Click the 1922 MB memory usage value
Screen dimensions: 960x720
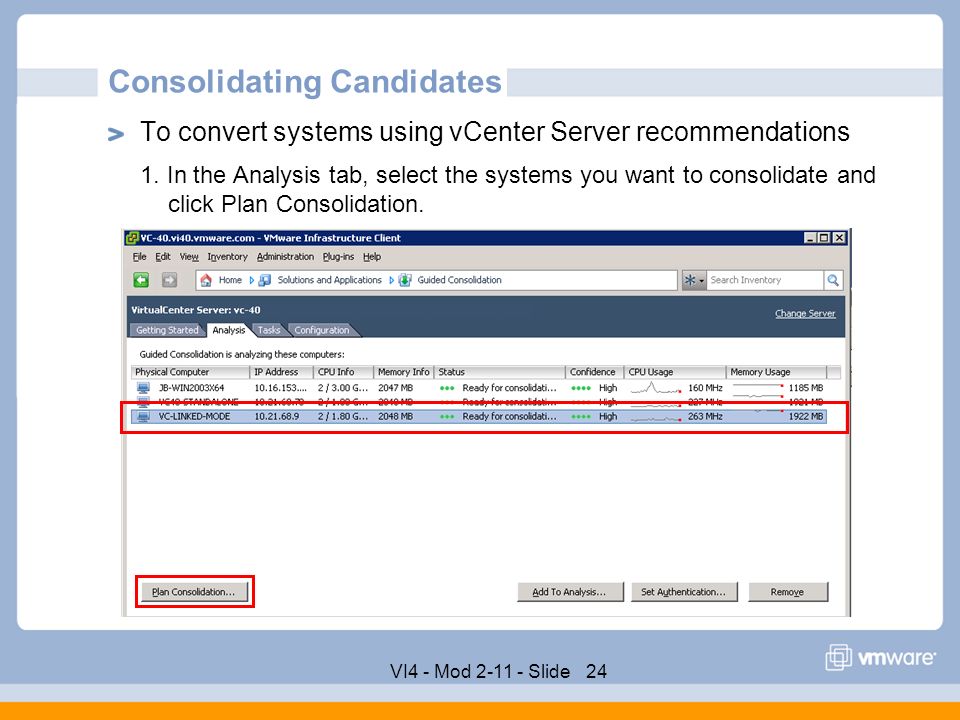[x=806, y=416]
